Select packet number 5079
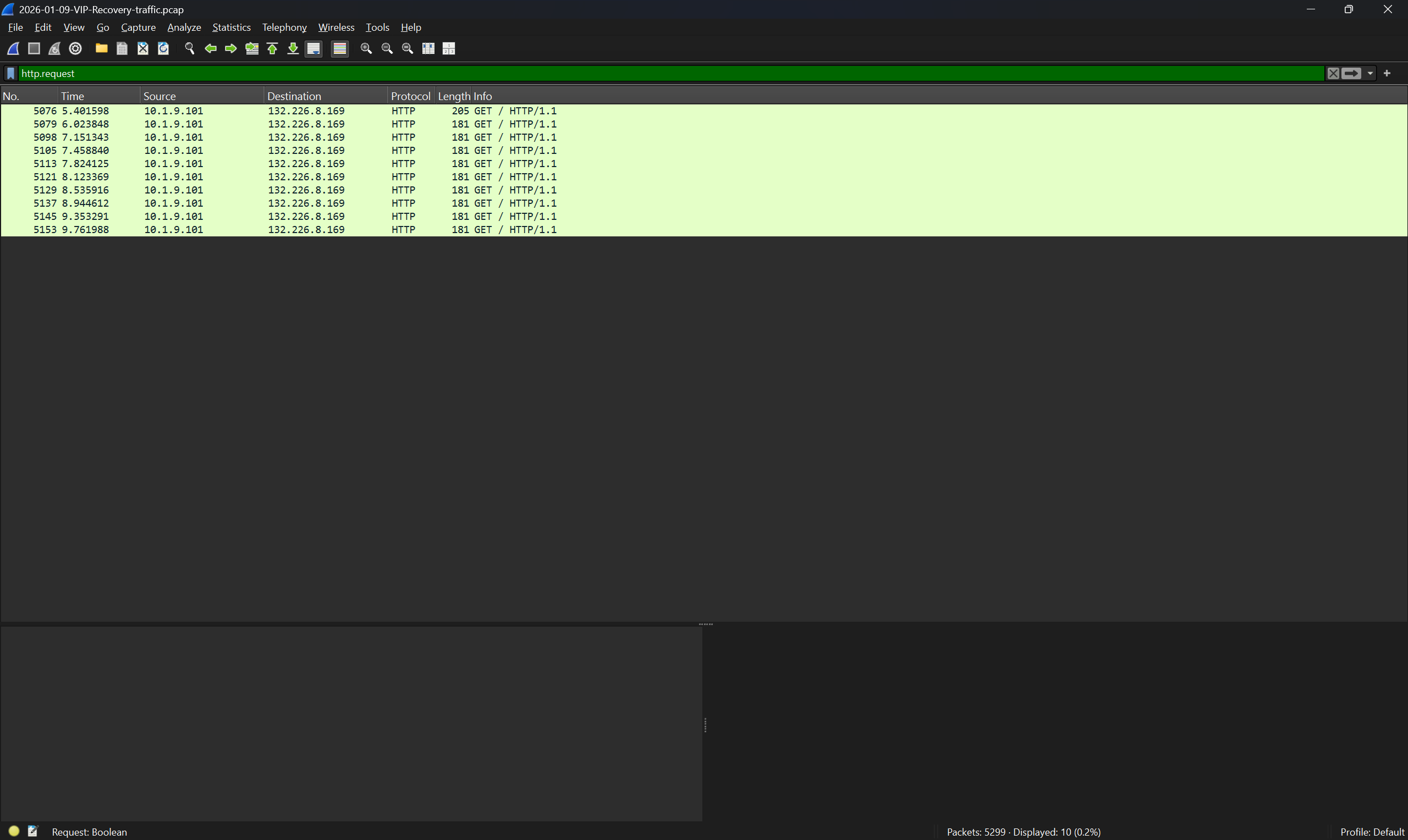This screenshot has width=1408, height=840. pyautogui.click(x=703, y=124)
